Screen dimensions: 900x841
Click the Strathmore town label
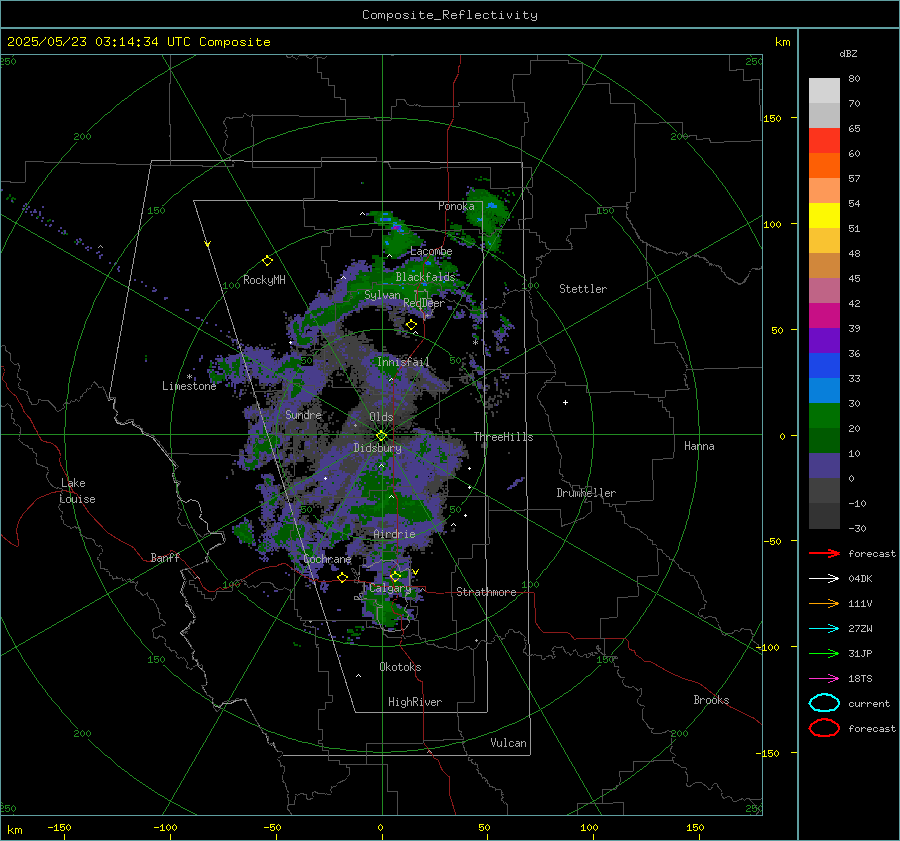pyautogui.click(x=486, y=592)
